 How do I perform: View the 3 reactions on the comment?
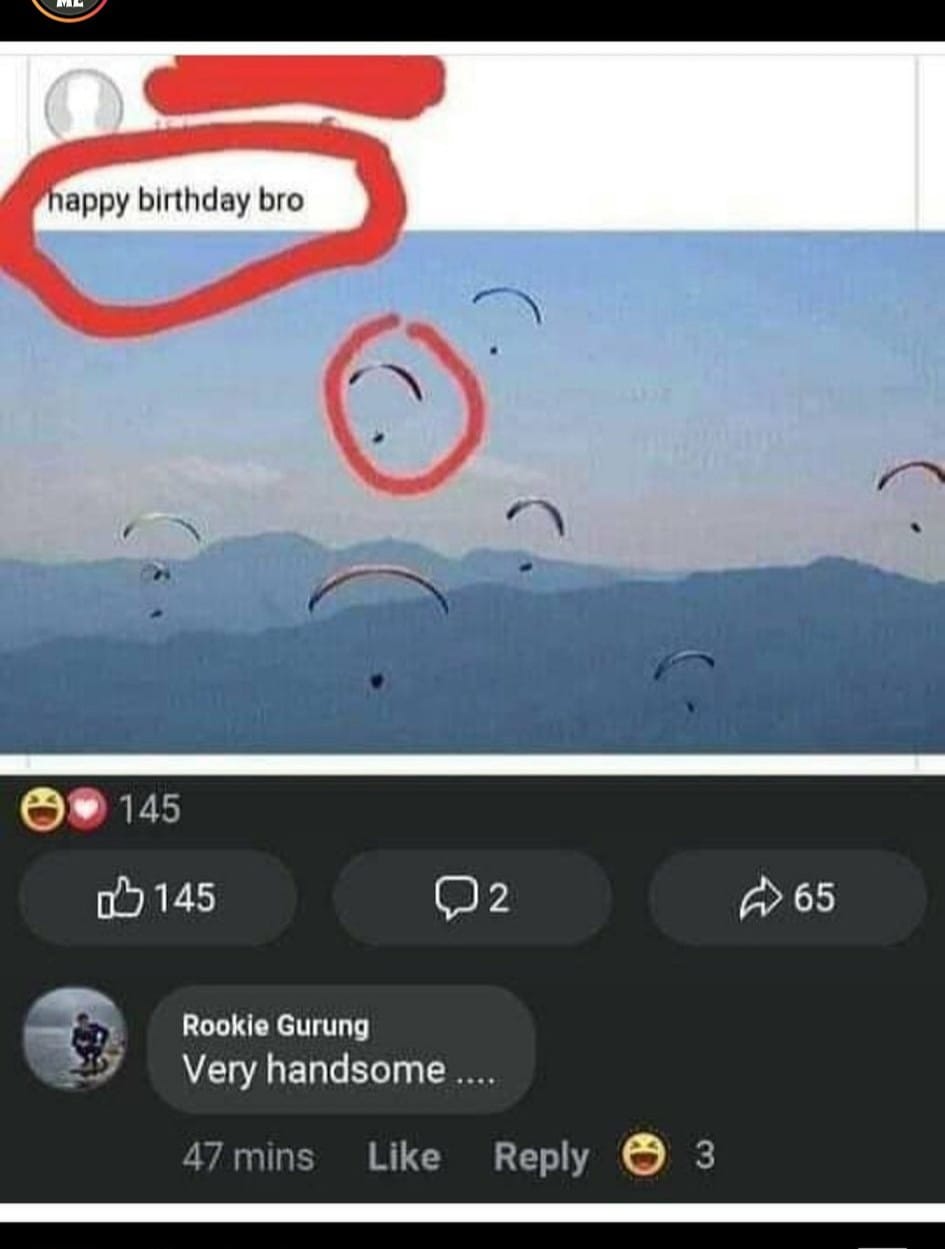click(705, 1156)
